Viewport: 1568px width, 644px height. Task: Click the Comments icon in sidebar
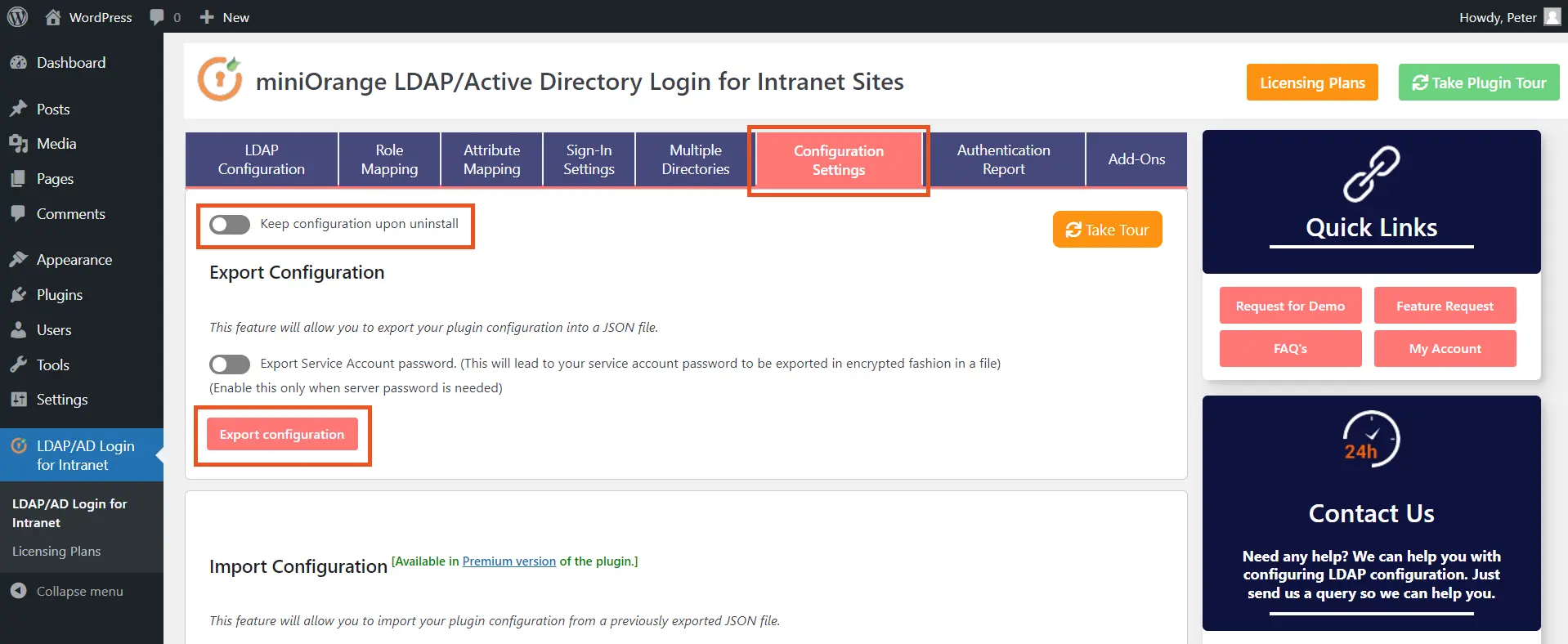[x=18, y=214]
